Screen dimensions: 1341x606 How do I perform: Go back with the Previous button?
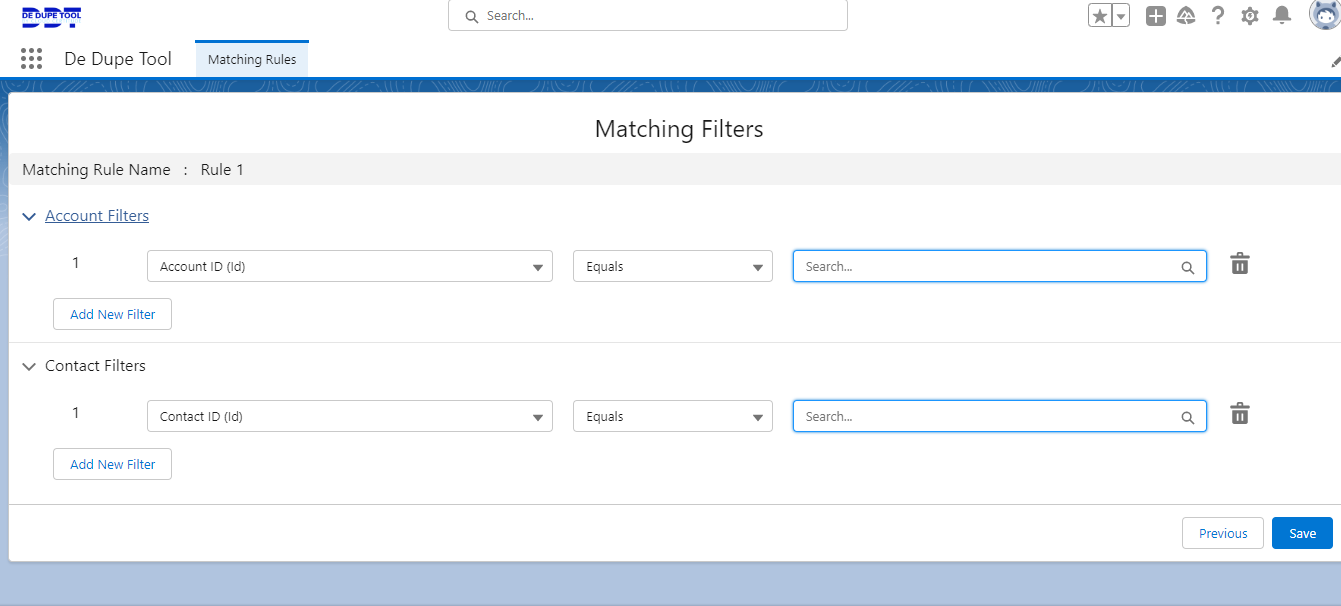coord(1222,533)
